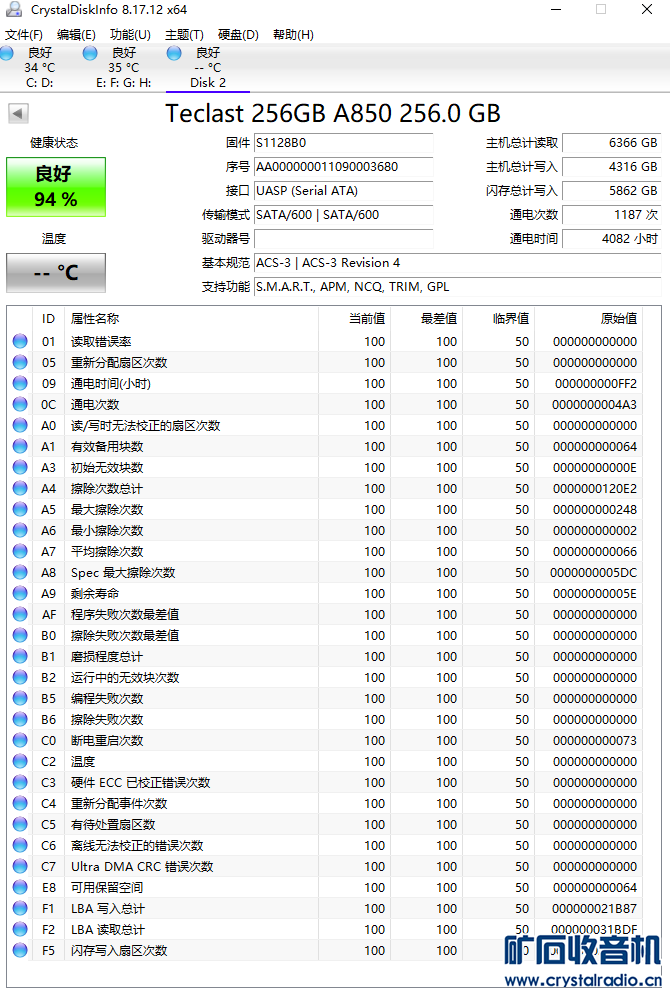Click status orb for attribute B0
670x993 pixels.
(20, 635)
